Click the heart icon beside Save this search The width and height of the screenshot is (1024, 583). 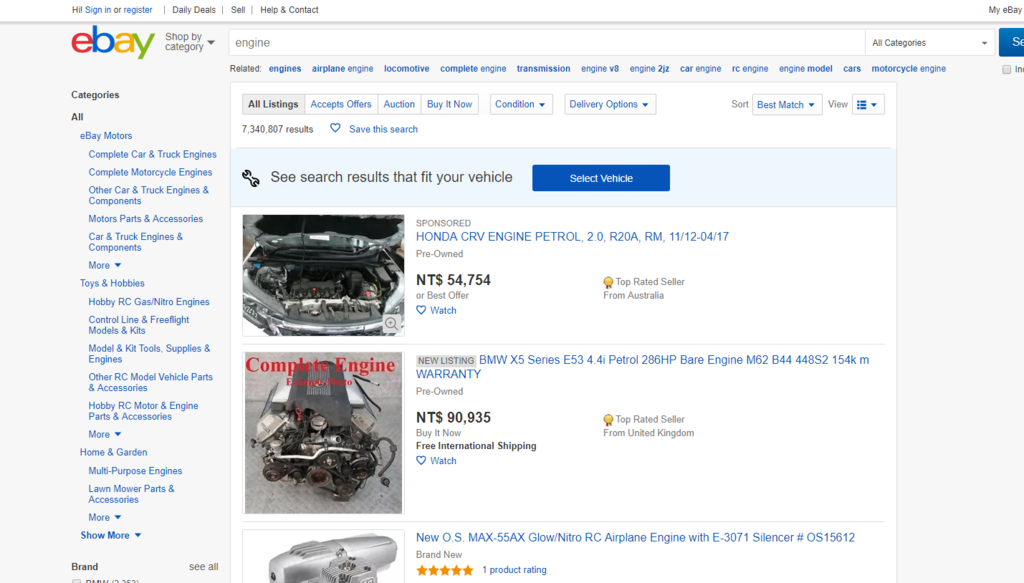coord(336,129)
